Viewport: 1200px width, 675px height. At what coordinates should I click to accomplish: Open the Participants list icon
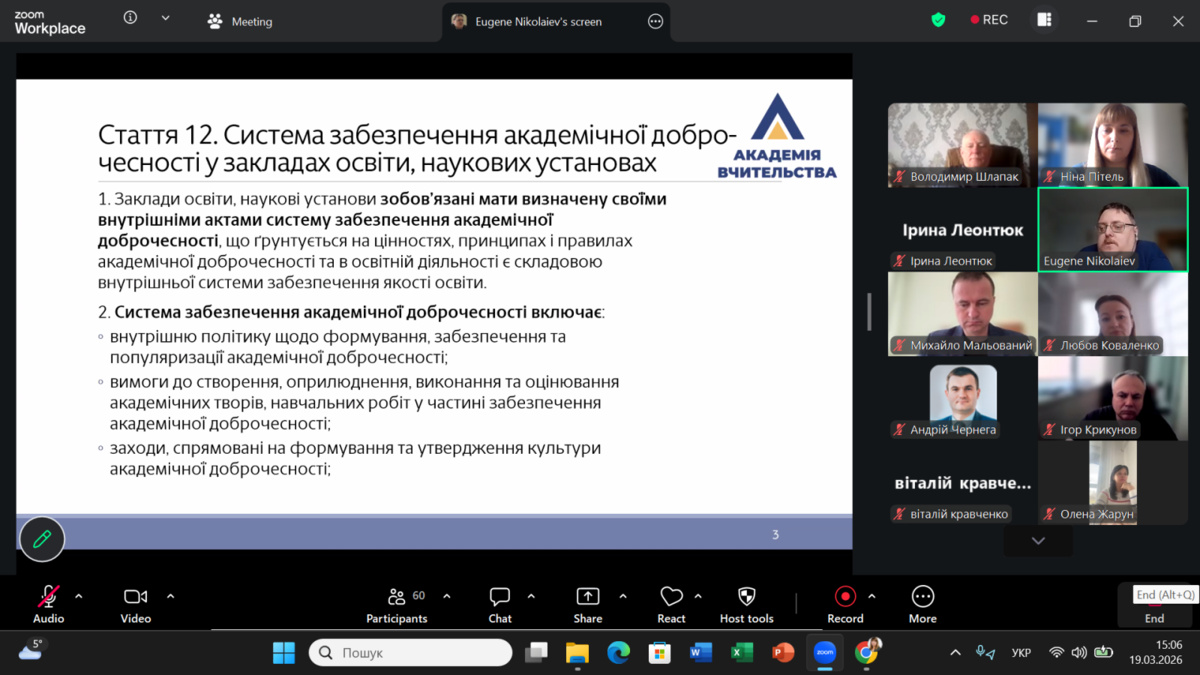click(x=397, y=597)
